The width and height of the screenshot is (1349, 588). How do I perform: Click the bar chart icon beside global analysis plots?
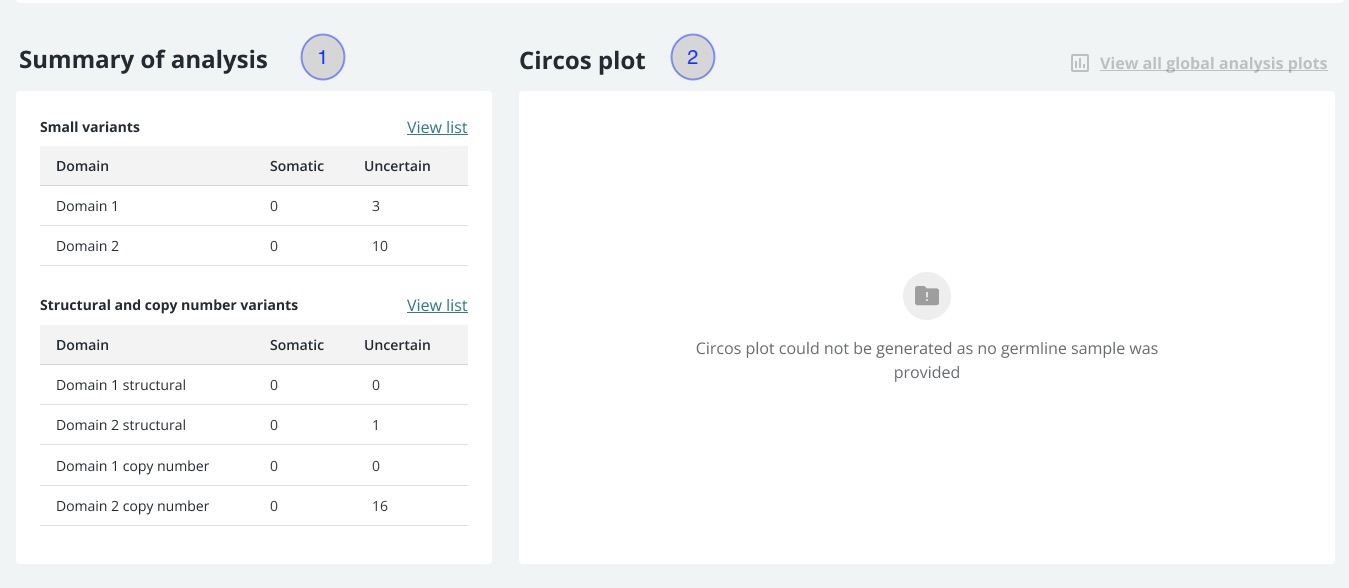point(1079,63)
